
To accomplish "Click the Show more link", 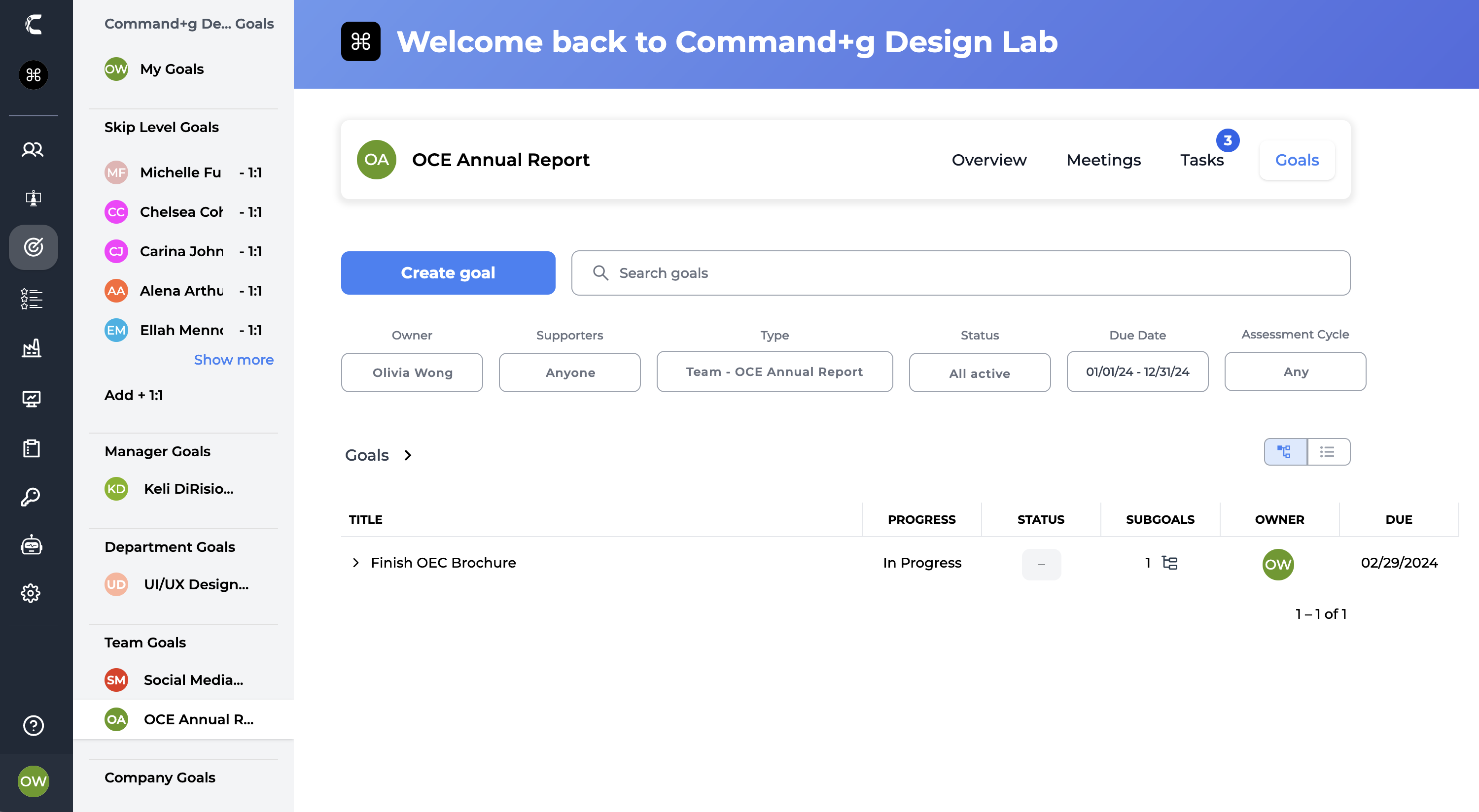I will coord(233,360).
